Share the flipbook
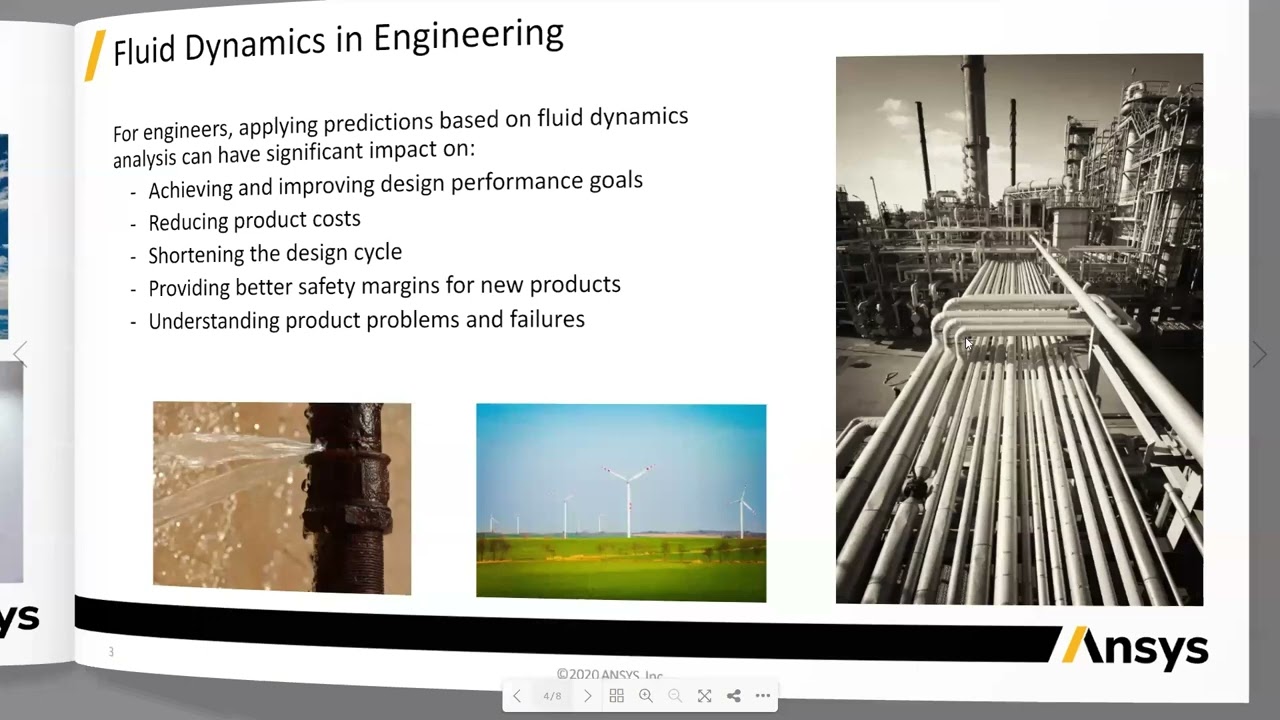This screenshot has height=720, width=1280. pyautogui.click(x=734, y=696)
